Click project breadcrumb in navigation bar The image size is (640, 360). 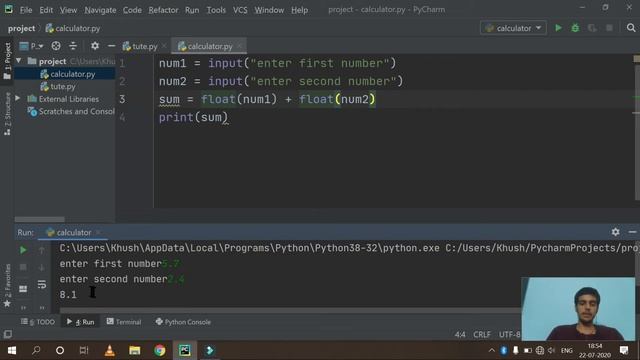pyautogui.click(x=21, y=28)
